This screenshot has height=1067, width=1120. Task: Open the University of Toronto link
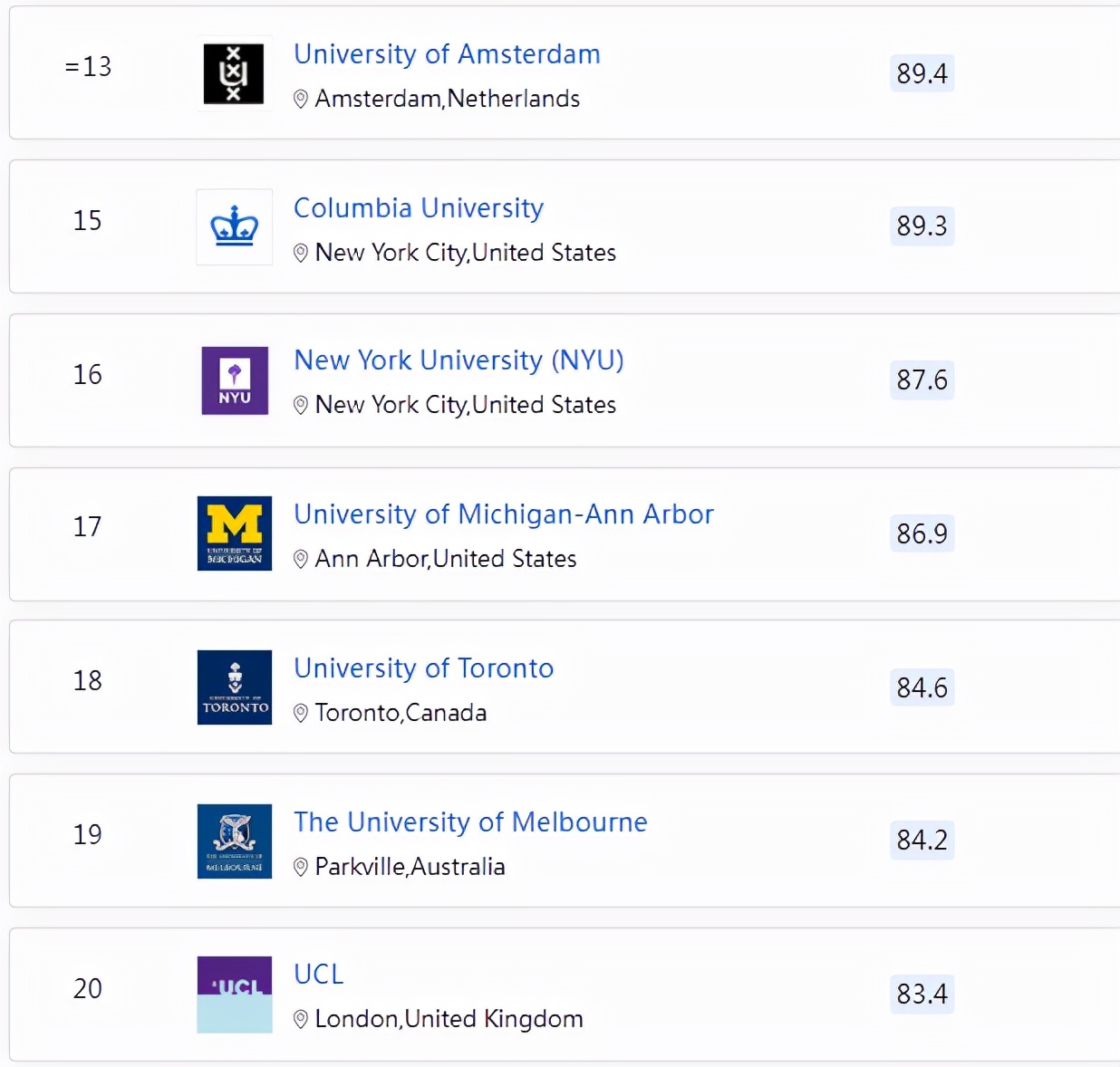423,668
